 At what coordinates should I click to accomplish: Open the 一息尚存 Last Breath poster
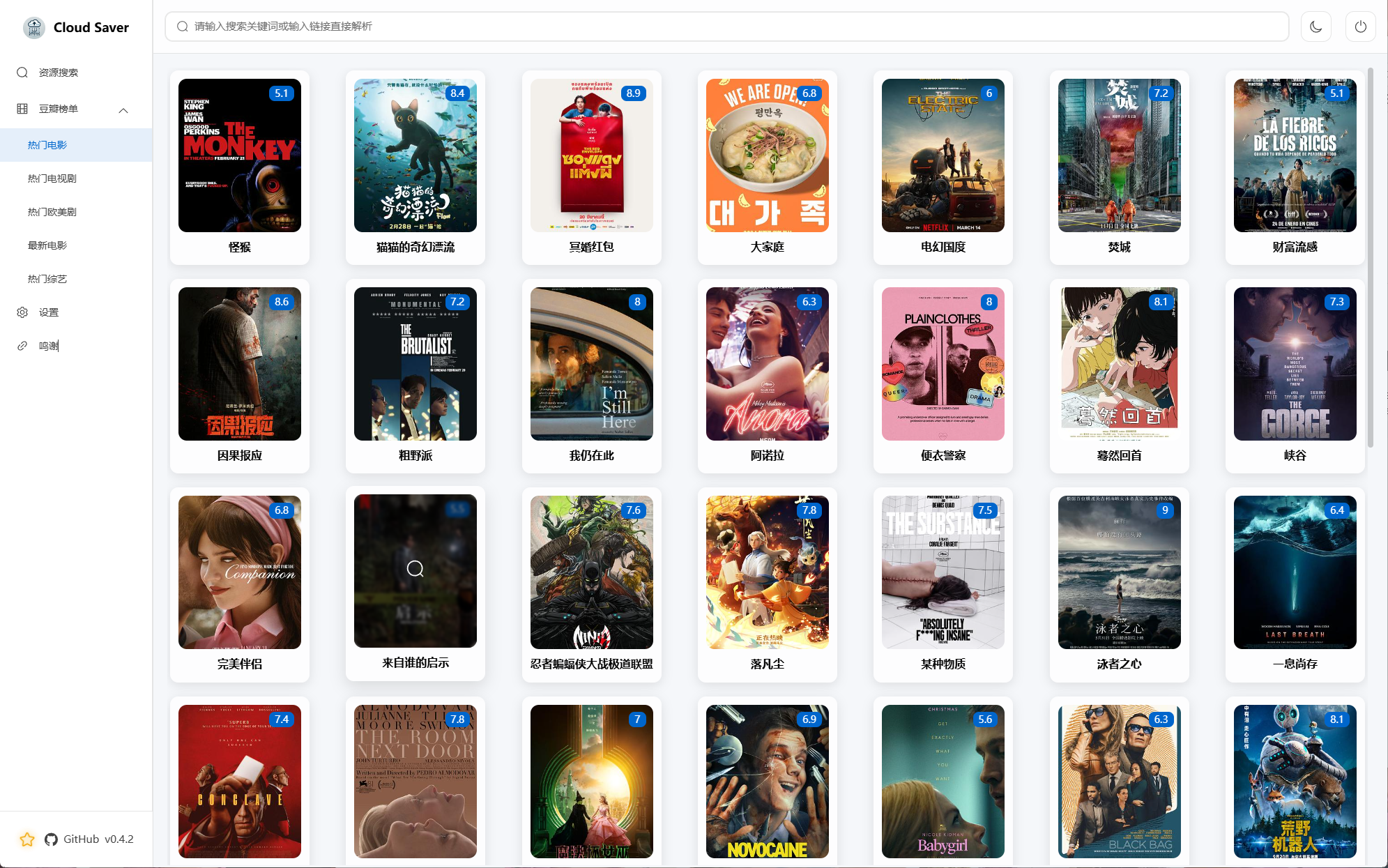[x=1295, y=572]
